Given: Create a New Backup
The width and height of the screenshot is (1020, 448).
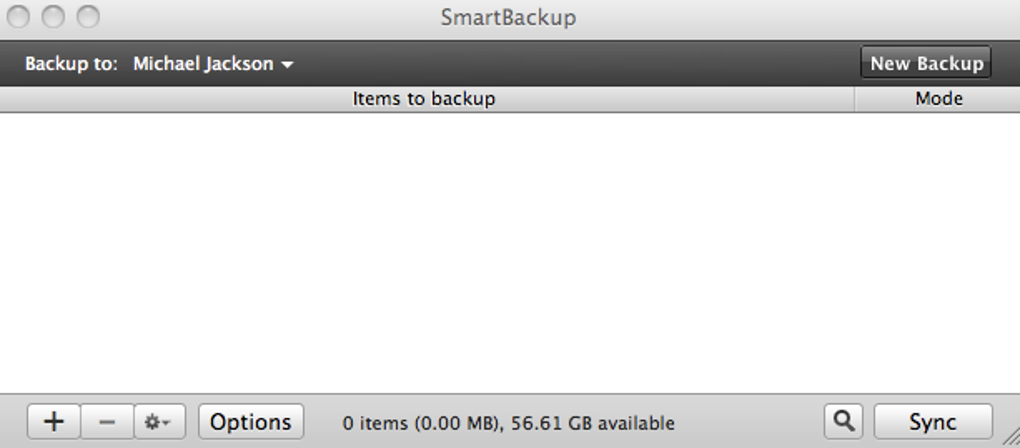Looking at the screenshot, I should 926,63.
